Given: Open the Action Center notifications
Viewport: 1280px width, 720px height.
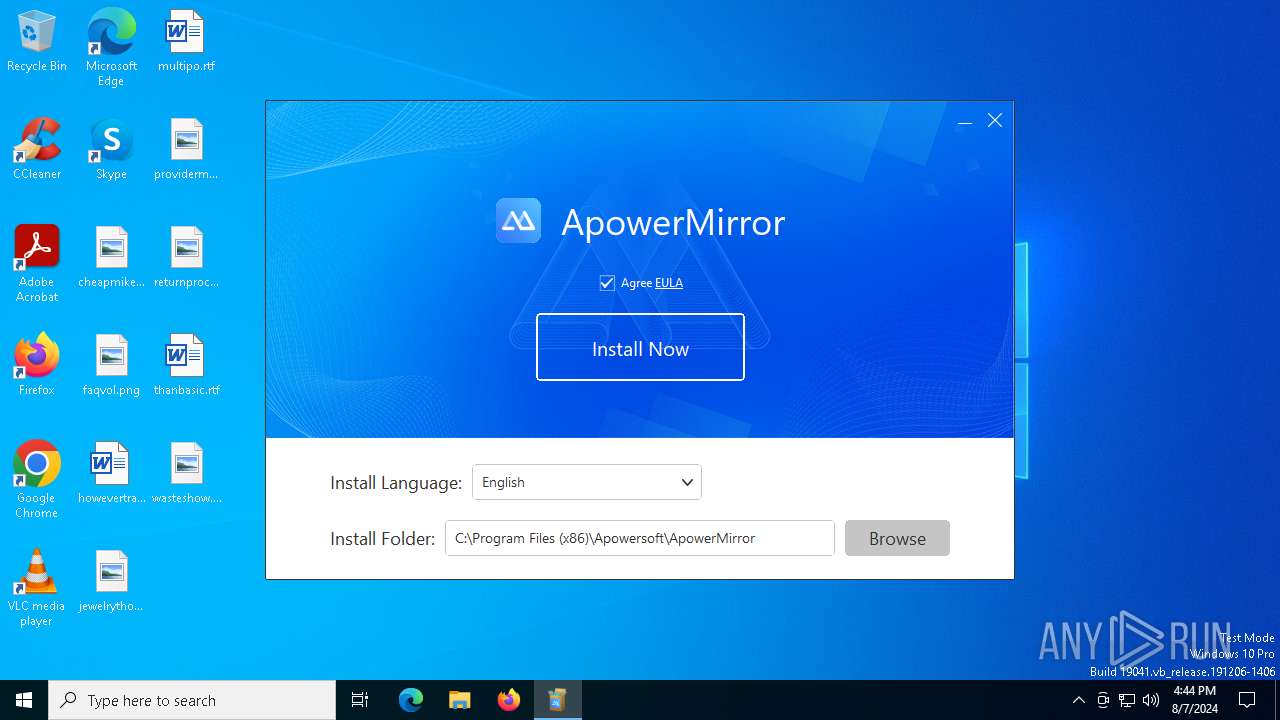Looking at the screenshot, I should pyautogui.click(x=1247, y=700).
